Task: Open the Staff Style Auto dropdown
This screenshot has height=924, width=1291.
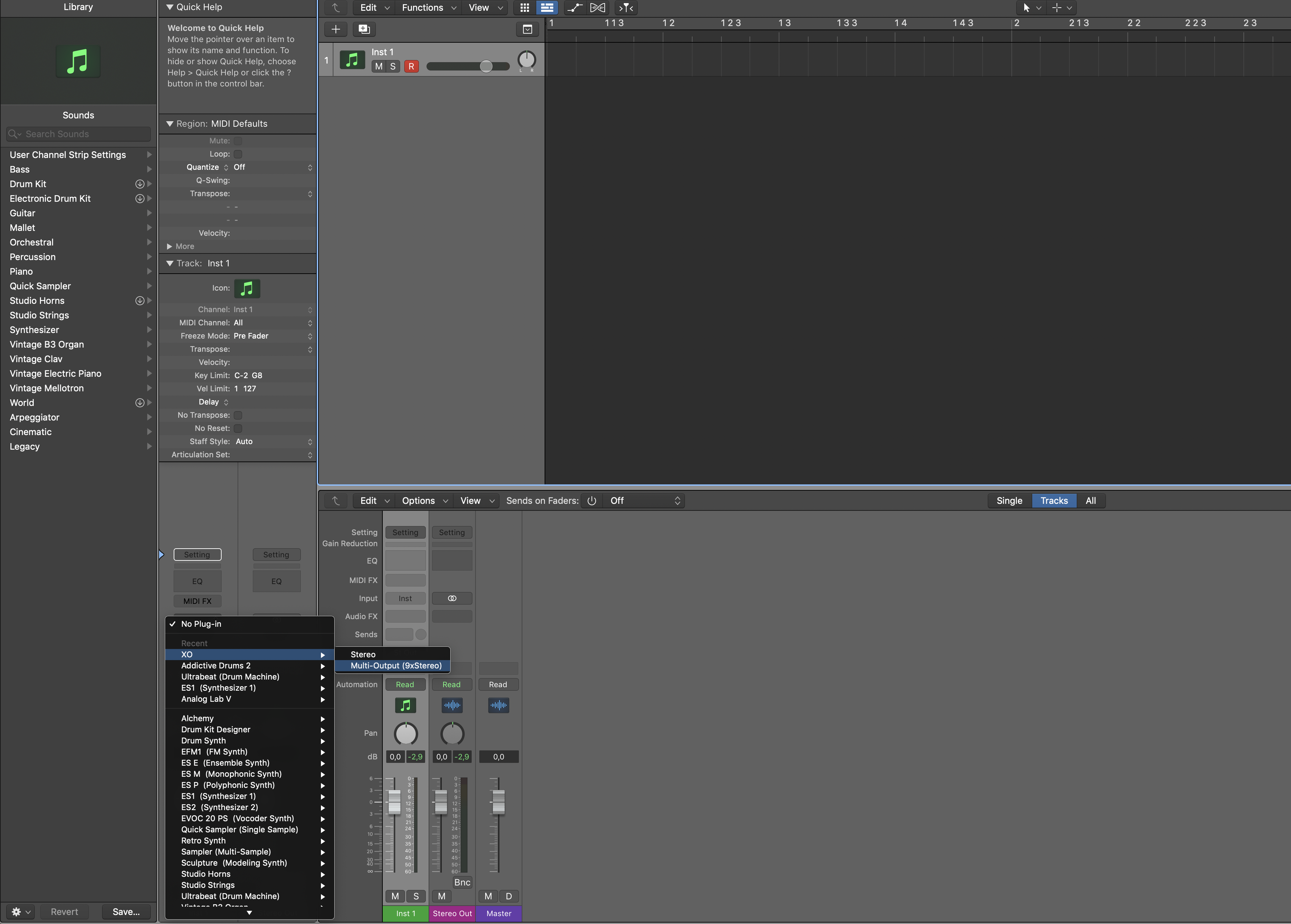Action: (273, 442)
